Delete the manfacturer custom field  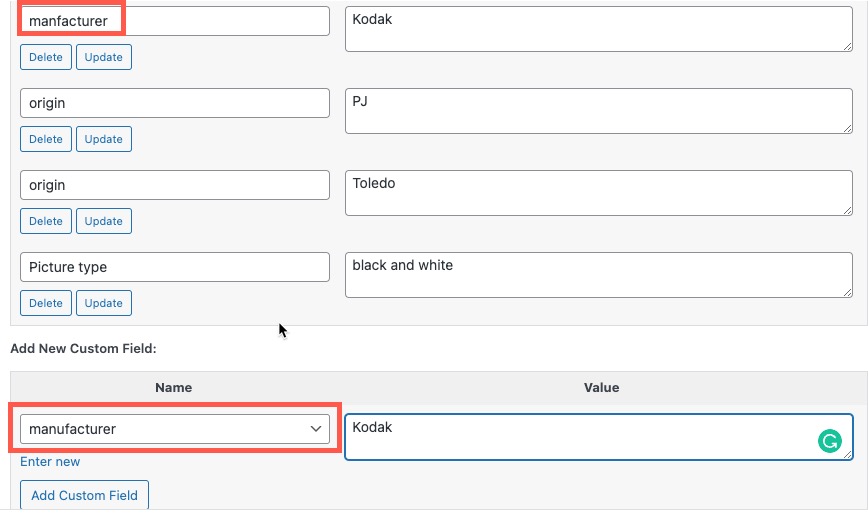(45, 57)
